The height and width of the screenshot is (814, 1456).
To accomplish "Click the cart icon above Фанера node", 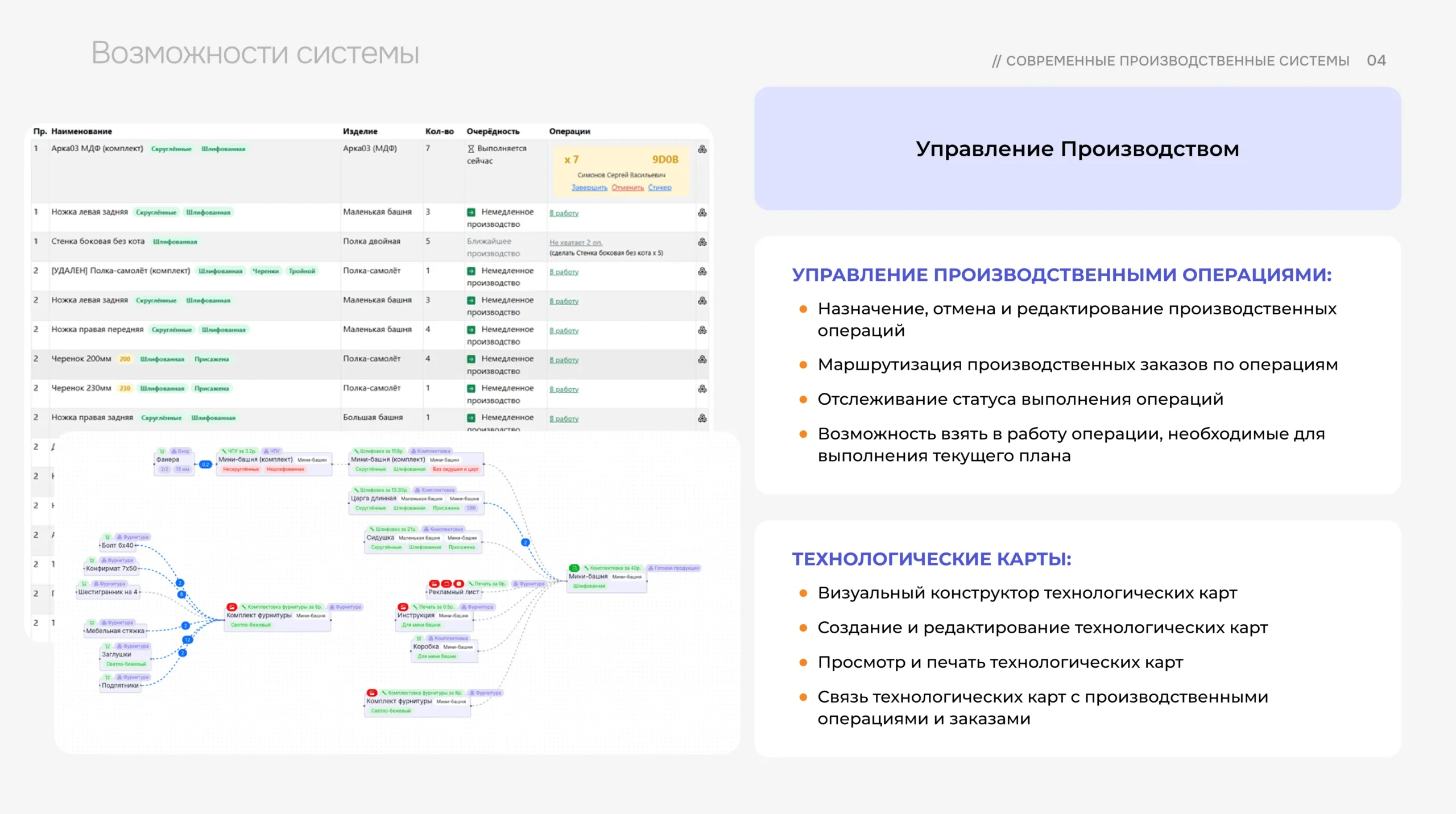I will coord(162,451).
